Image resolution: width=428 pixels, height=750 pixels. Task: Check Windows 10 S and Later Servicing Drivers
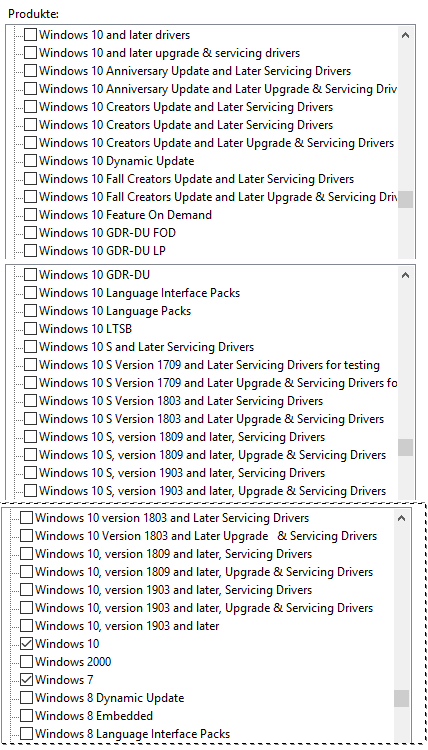point(30,347)
